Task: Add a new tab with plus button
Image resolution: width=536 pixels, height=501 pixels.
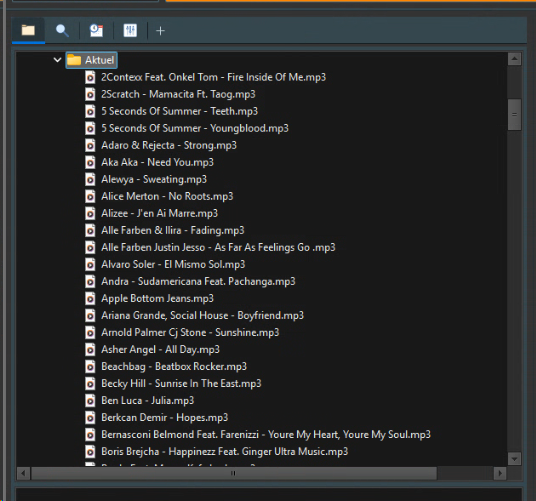Action: click(x=160, y=31)
